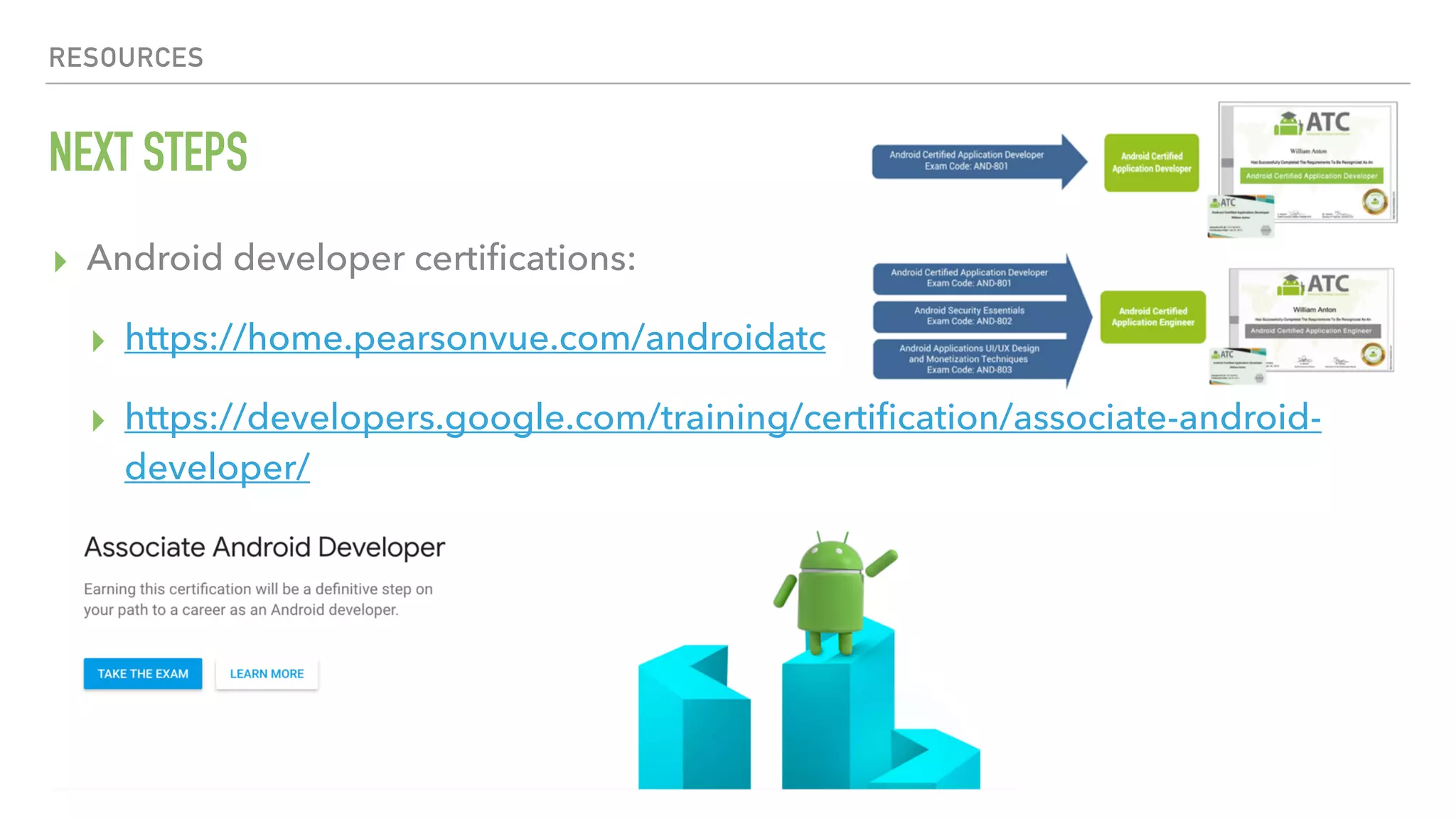1456x819 pixels.
Task: Click the AND-801 bar in the three-exam group
Action: pyautogui.click(x=970, y=278)
